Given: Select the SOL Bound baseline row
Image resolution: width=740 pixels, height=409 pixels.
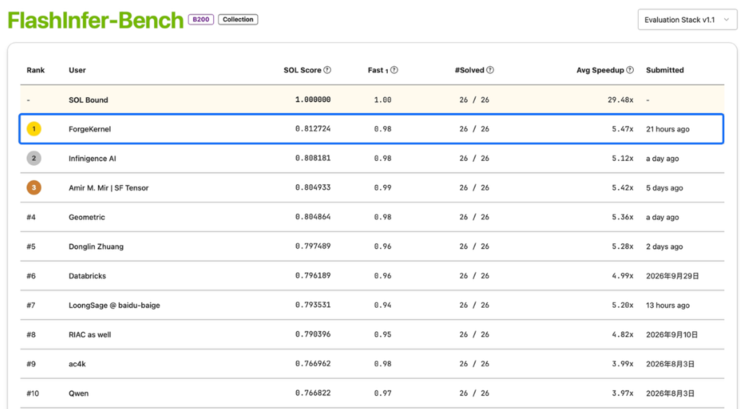Looking at the screenshot, I should [372, 100].
